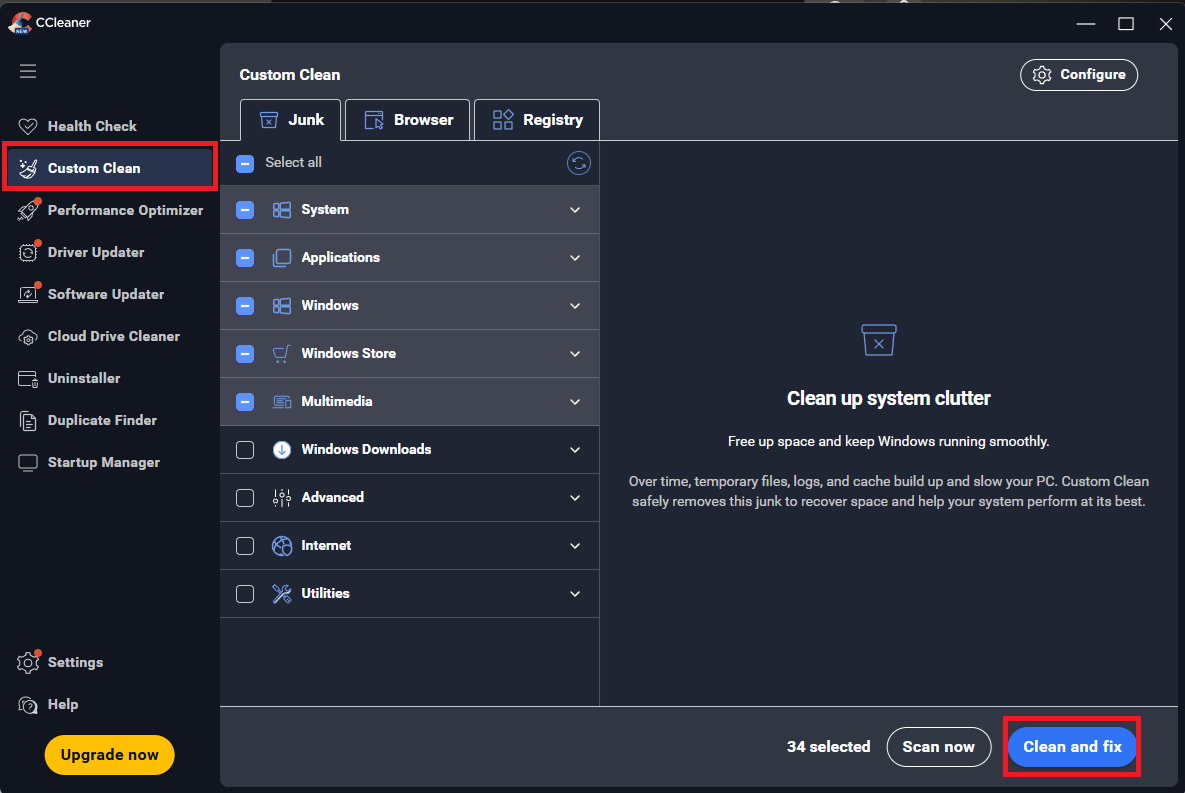This screenshot has width=1185, height=793.
Task: Expand the Internet chevron
Action: (575, 546)
